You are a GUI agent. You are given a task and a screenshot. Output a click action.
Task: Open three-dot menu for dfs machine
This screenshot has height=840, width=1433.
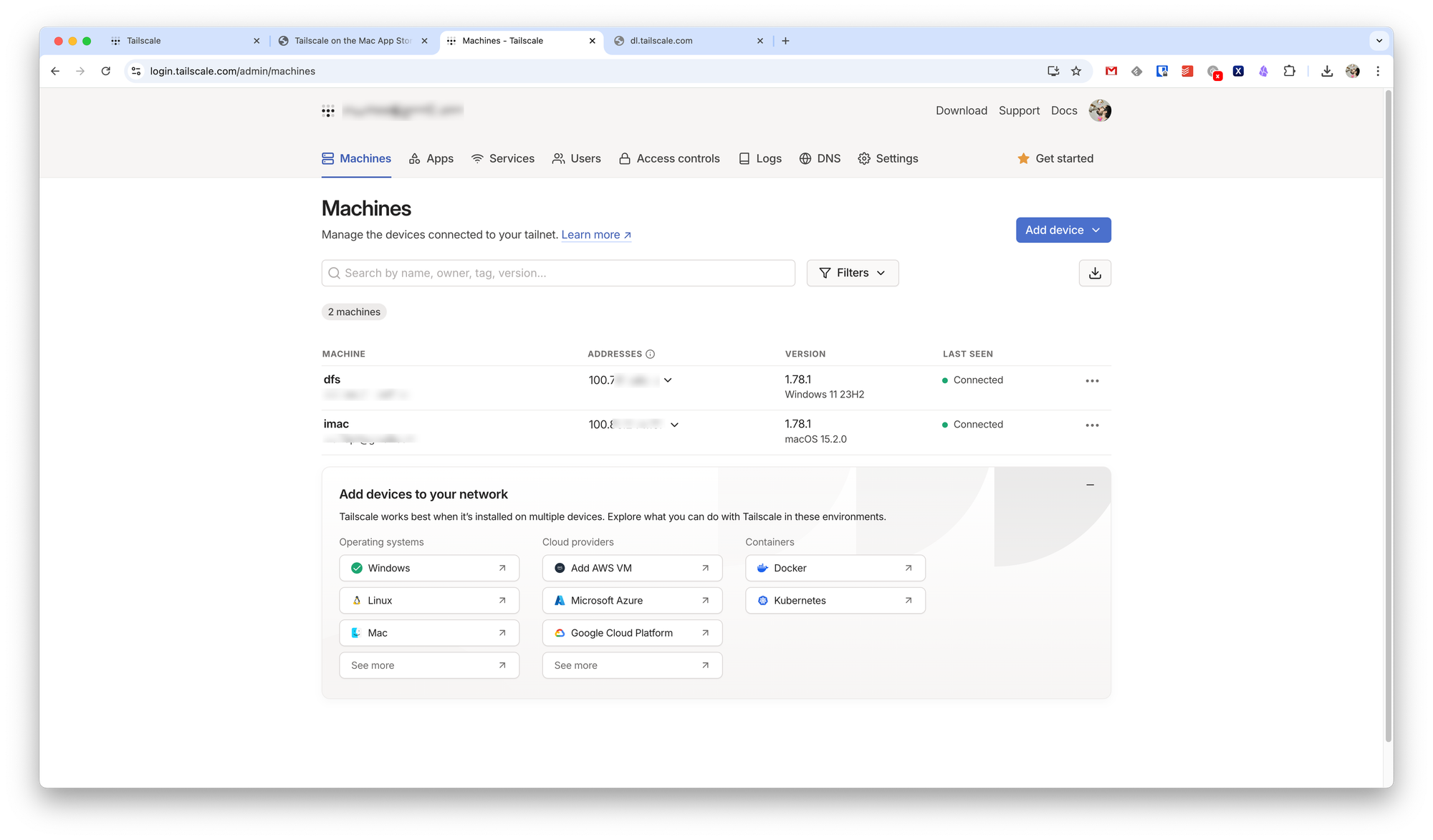(1091, 381)
